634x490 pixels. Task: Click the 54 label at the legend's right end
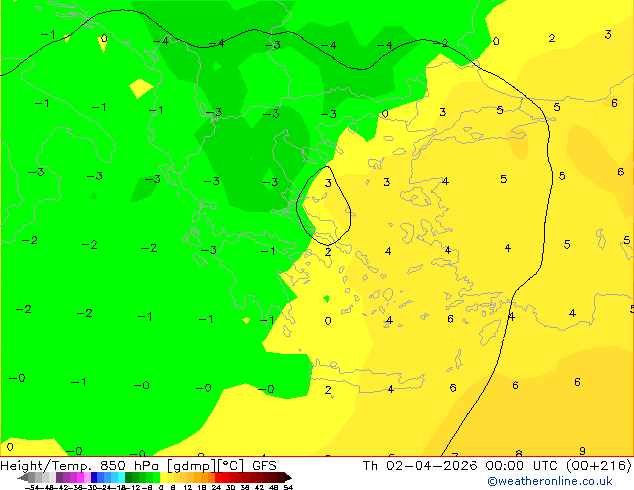coord(288,487)
